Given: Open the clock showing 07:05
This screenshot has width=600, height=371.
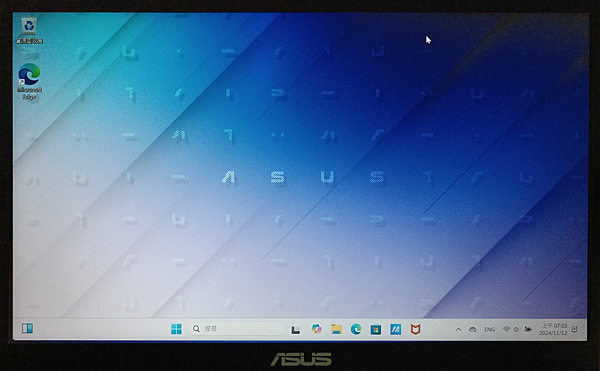Looking at the screenshot, I should coord(553,329).
